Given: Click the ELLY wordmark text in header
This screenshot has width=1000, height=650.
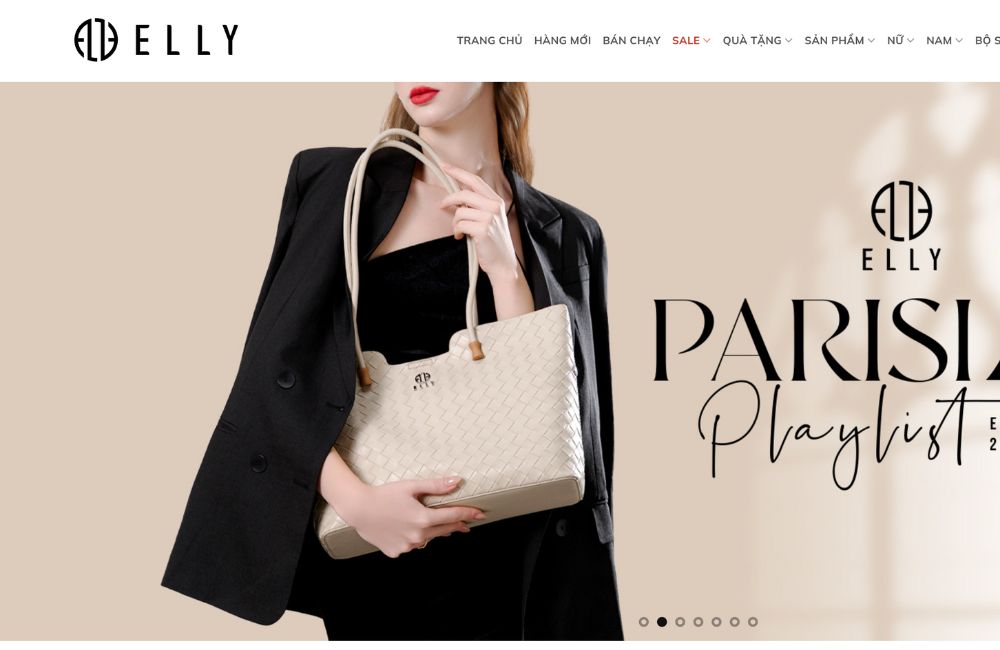Looking at the screenshot, I should 187,40.
